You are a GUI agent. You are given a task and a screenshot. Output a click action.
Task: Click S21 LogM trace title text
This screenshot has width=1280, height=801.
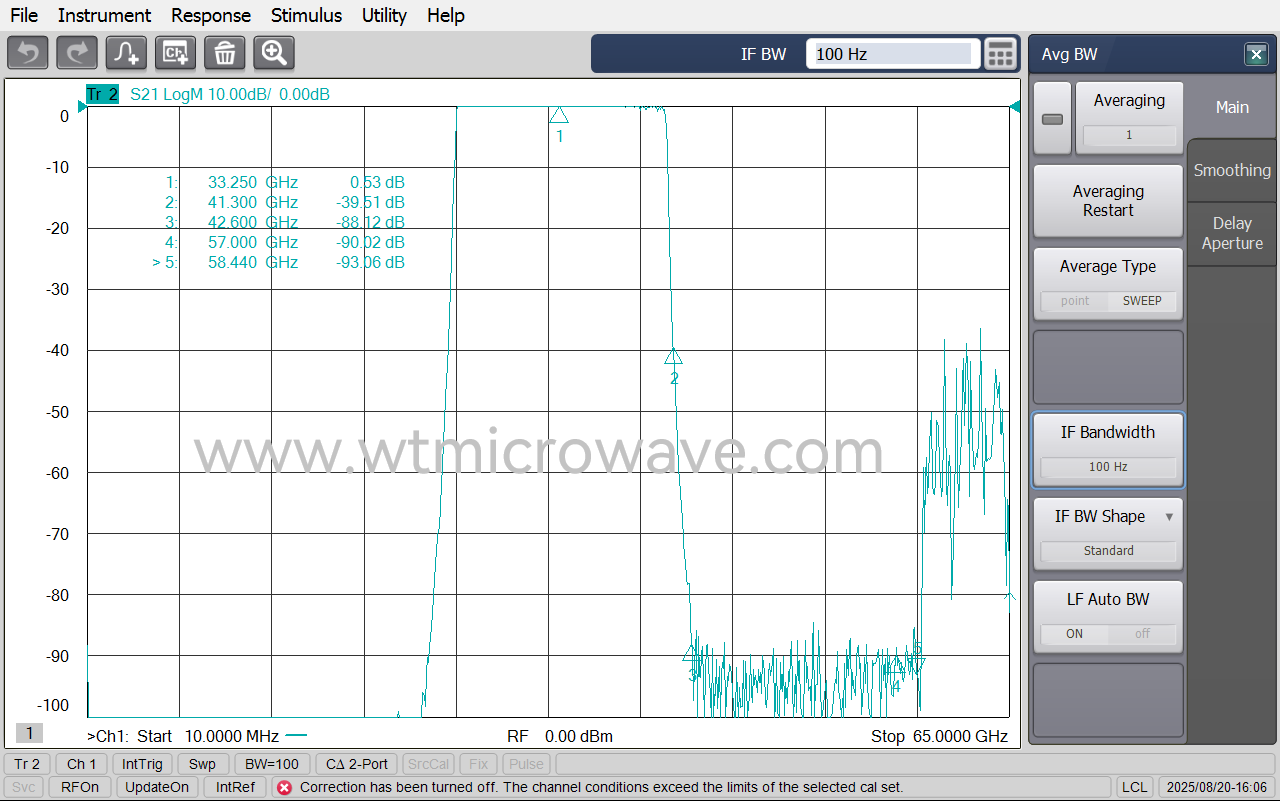230,95
